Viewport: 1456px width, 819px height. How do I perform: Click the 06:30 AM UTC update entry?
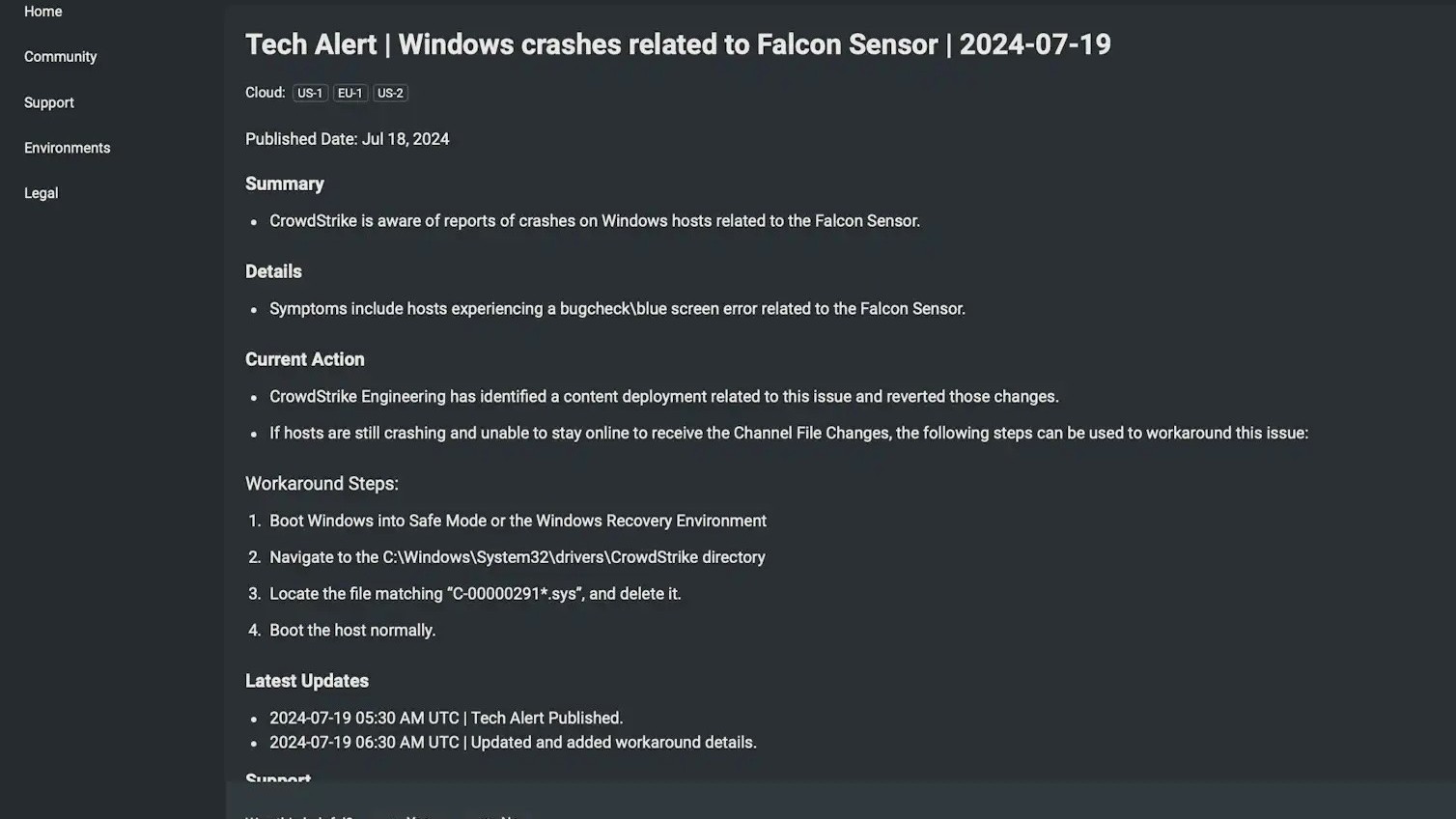[x=512, y=743]
